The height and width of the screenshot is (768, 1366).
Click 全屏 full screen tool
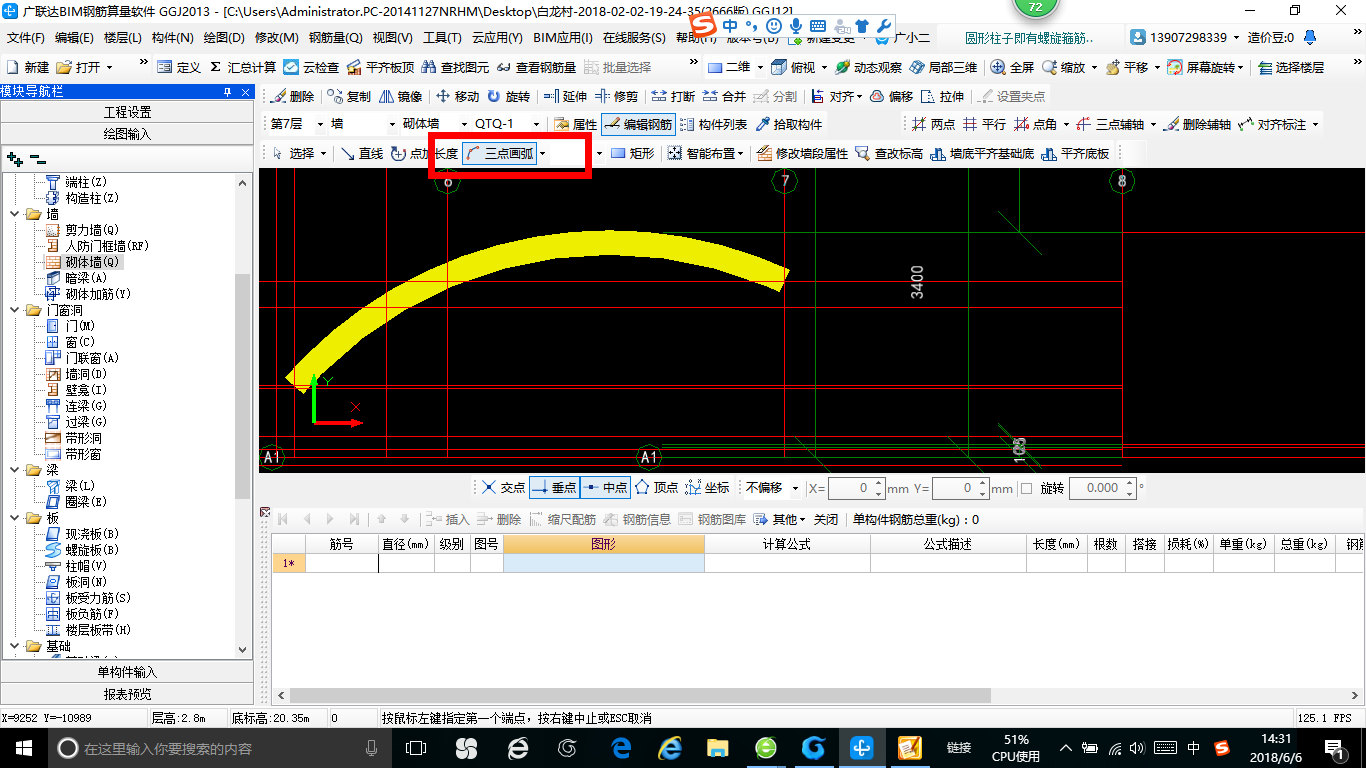tap(1012, 67)
